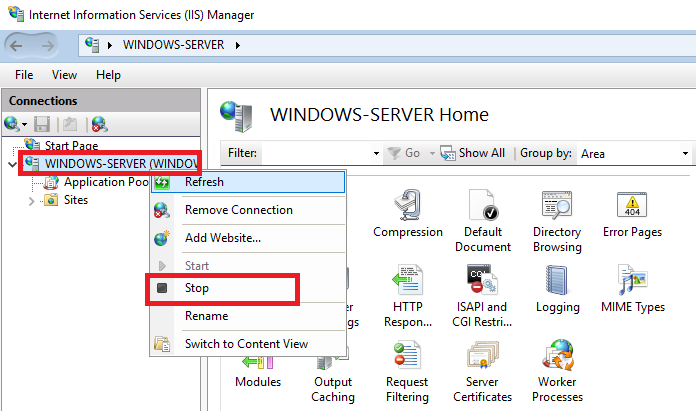Click the Show All button

(473, 153)
